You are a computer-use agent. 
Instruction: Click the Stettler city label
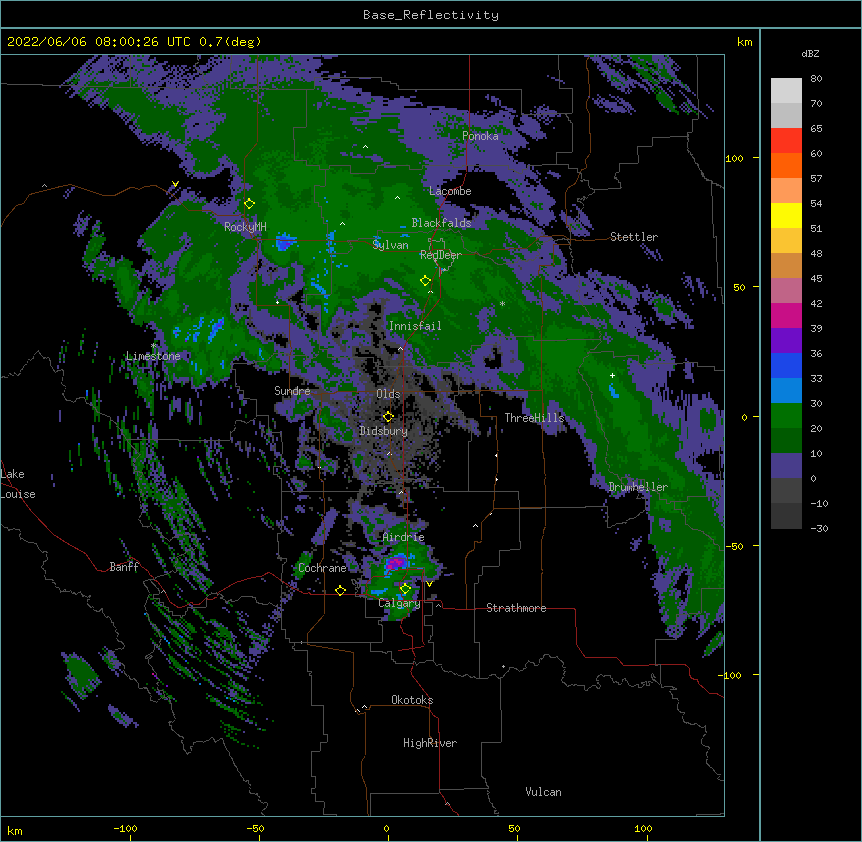[634, 237]
